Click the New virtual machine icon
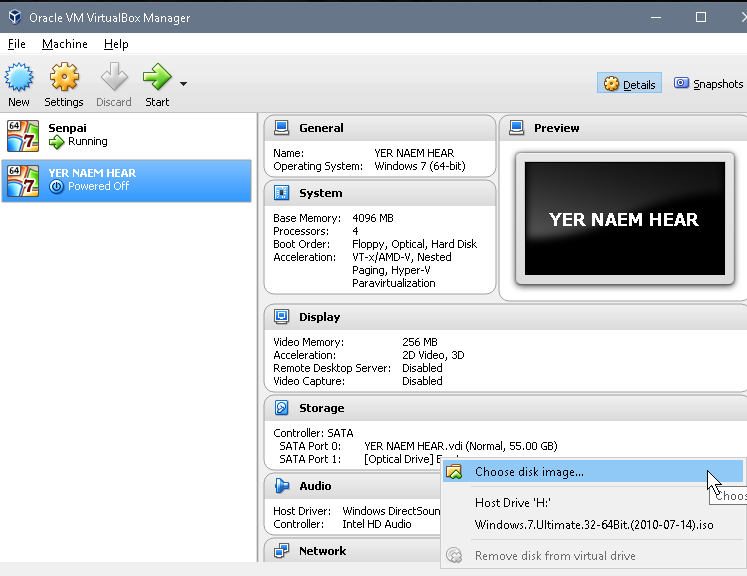The width and height of the screenshot is (747, 576). (x=19, y=77)
